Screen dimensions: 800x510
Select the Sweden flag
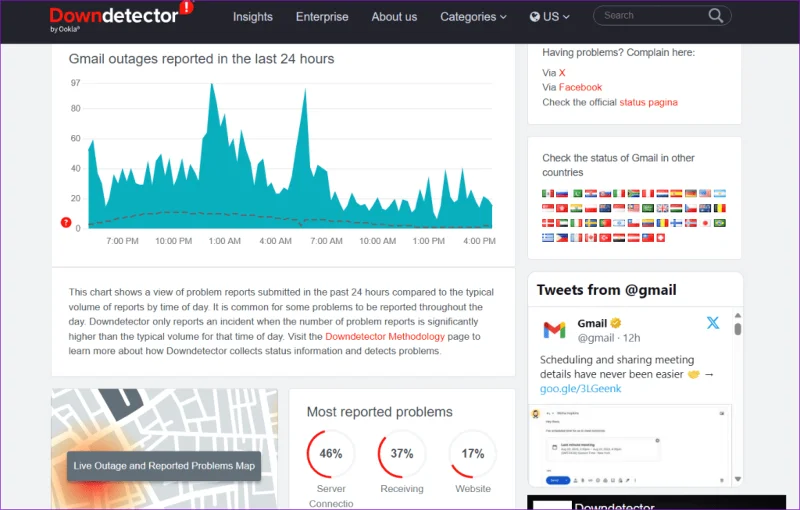591,223
